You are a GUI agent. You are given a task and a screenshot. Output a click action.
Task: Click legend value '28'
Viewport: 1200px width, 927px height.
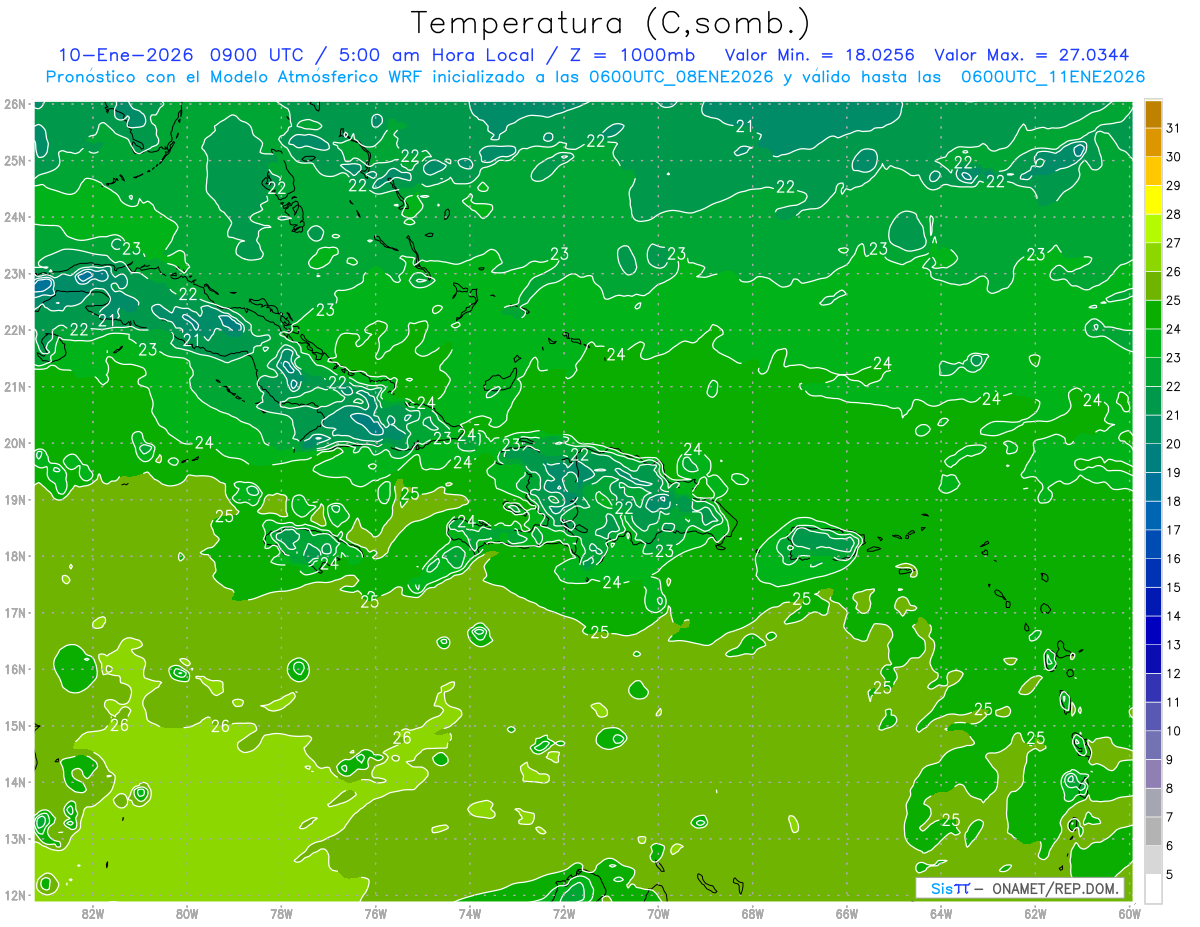1173,215
